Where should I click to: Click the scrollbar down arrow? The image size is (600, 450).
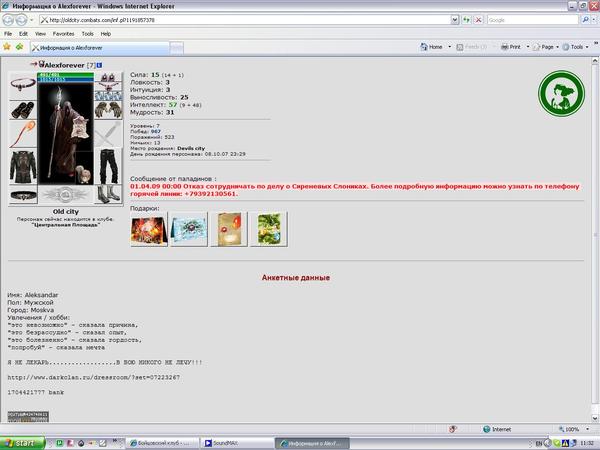pos(595,418)
